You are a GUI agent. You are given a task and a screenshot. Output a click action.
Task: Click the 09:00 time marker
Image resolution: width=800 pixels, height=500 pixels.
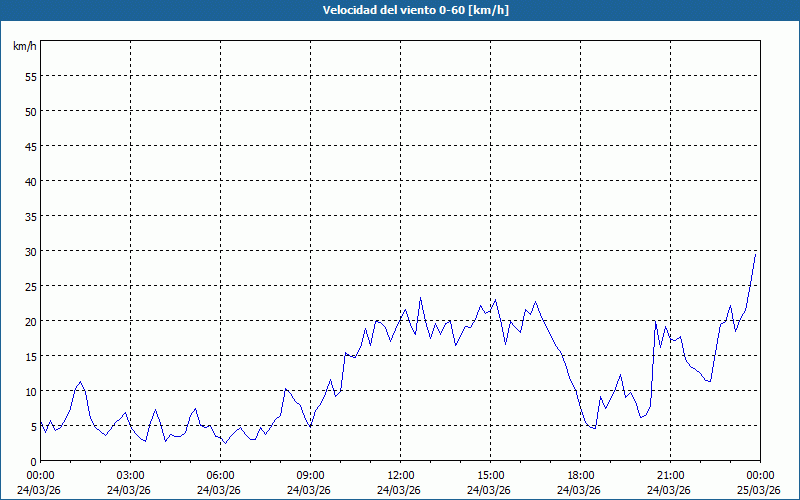tap(310, 475)
